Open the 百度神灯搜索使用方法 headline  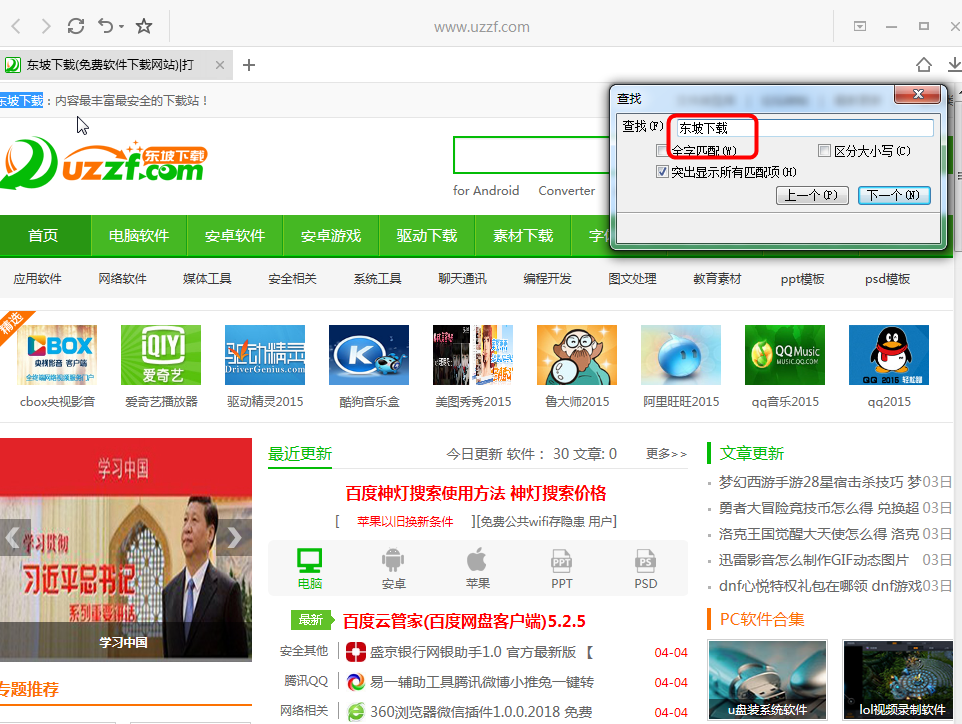(475, 493)
